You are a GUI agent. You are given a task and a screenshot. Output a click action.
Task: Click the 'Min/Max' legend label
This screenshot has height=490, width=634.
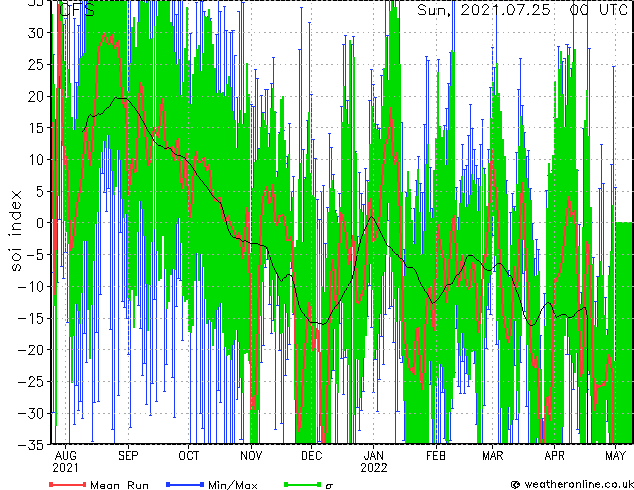232,485
